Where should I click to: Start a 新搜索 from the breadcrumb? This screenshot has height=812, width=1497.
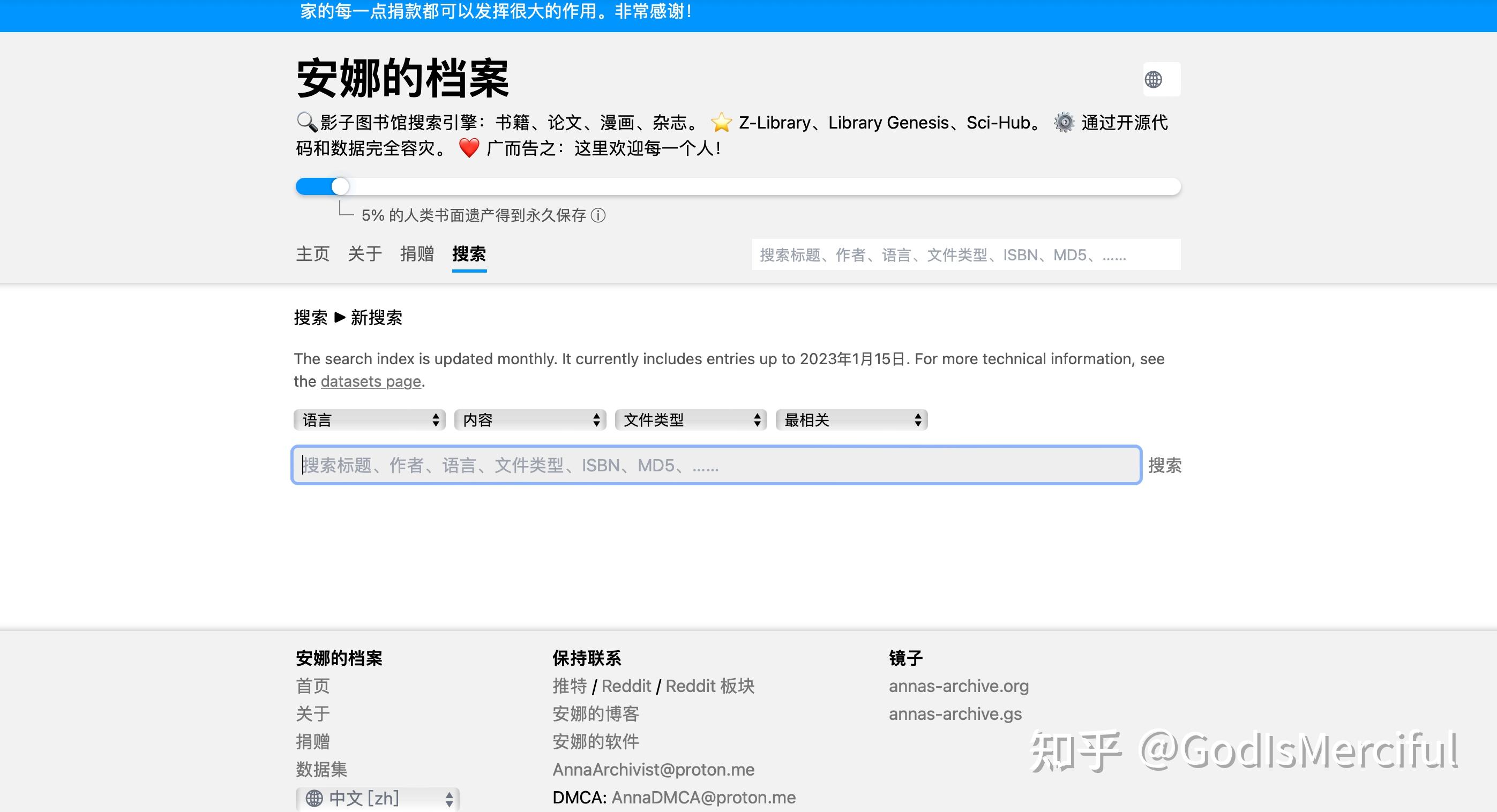376,318
